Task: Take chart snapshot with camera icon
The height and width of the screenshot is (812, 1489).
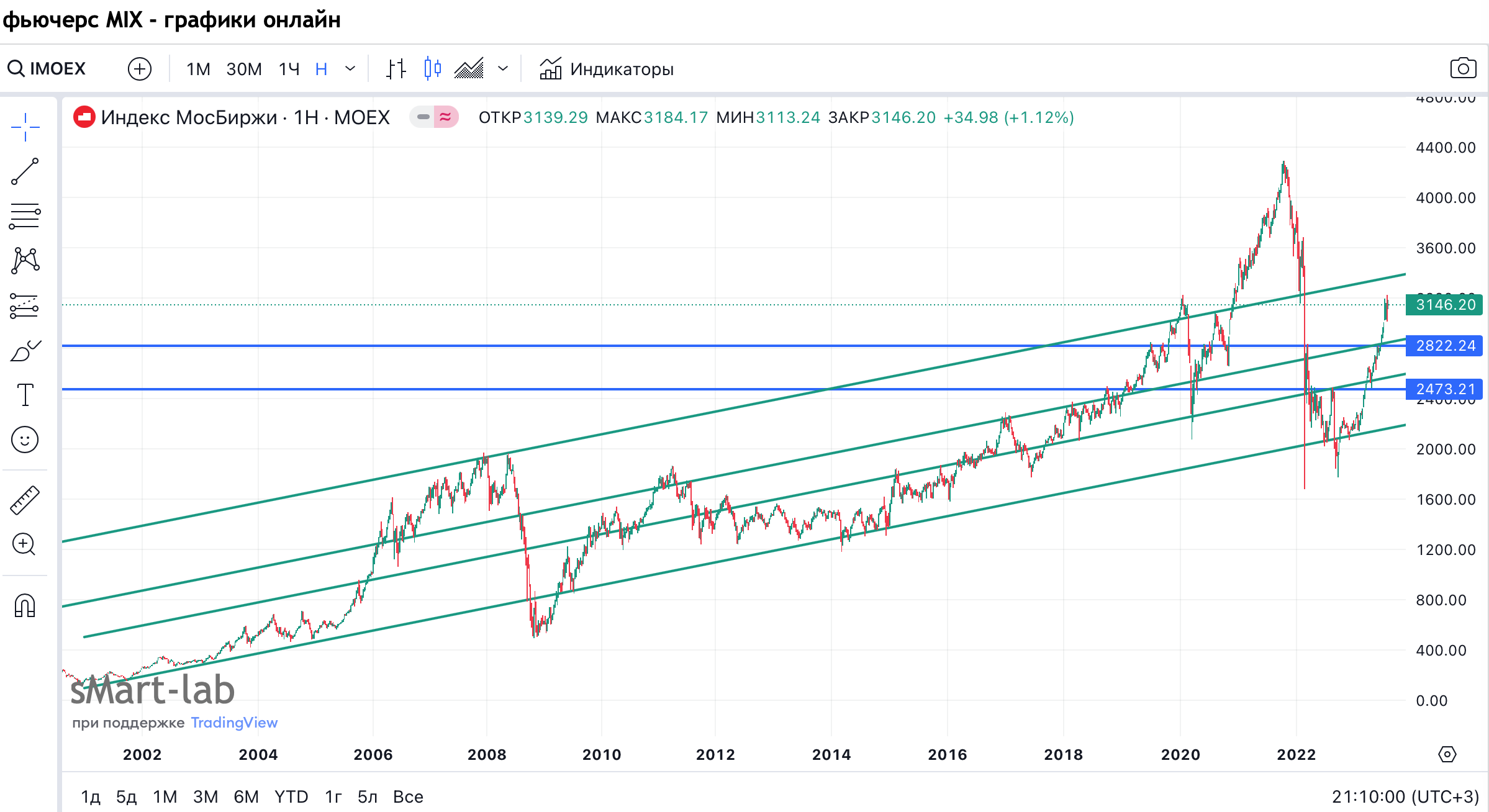Action: coord(1463,68)
